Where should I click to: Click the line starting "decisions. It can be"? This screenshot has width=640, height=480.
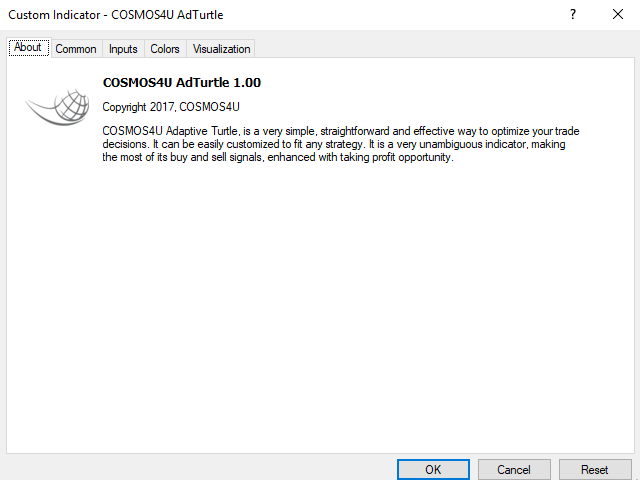(x=334, y=144)
